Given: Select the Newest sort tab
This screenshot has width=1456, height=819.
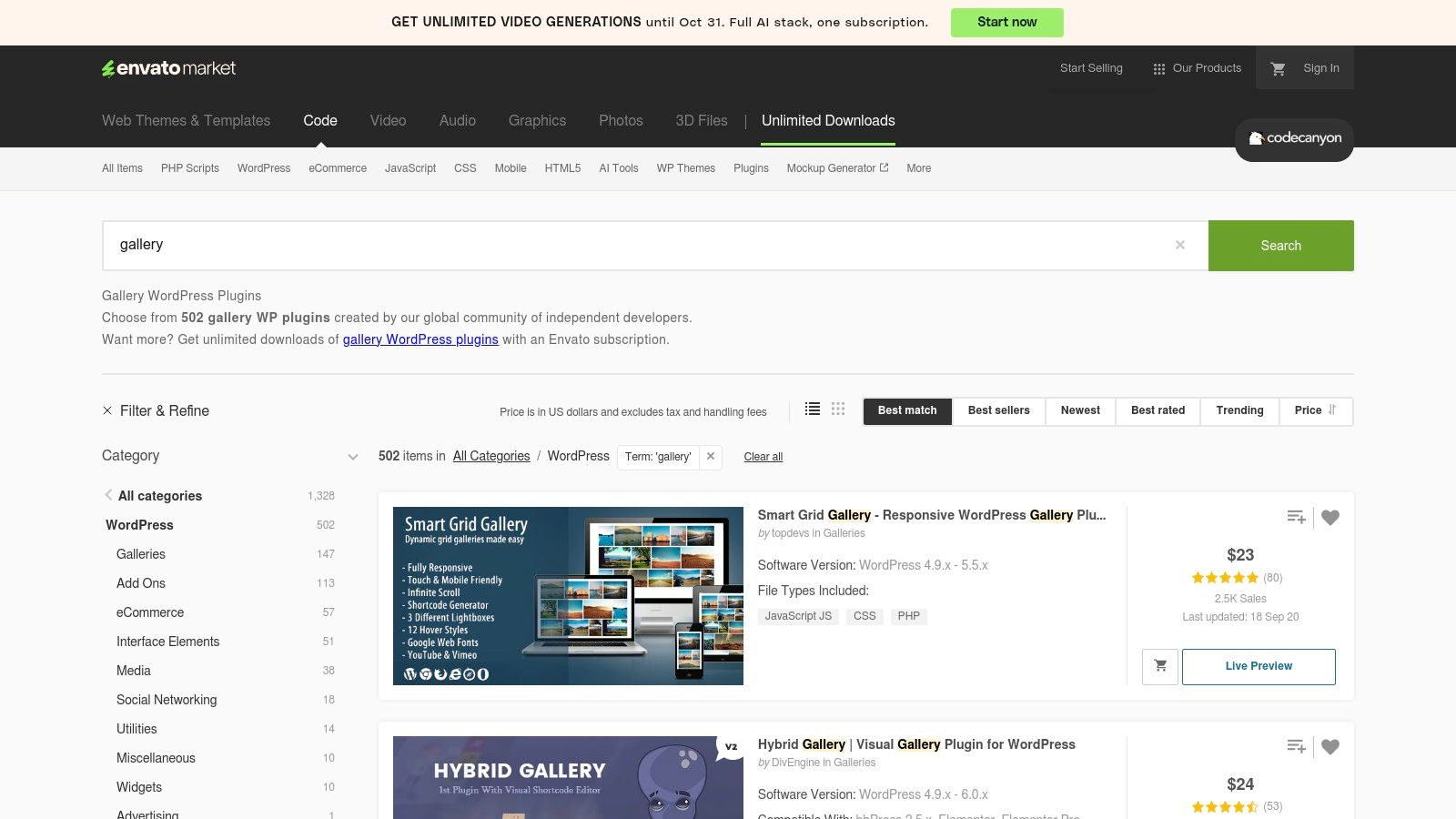Looking at the screenshot, I should (1079, 410).
